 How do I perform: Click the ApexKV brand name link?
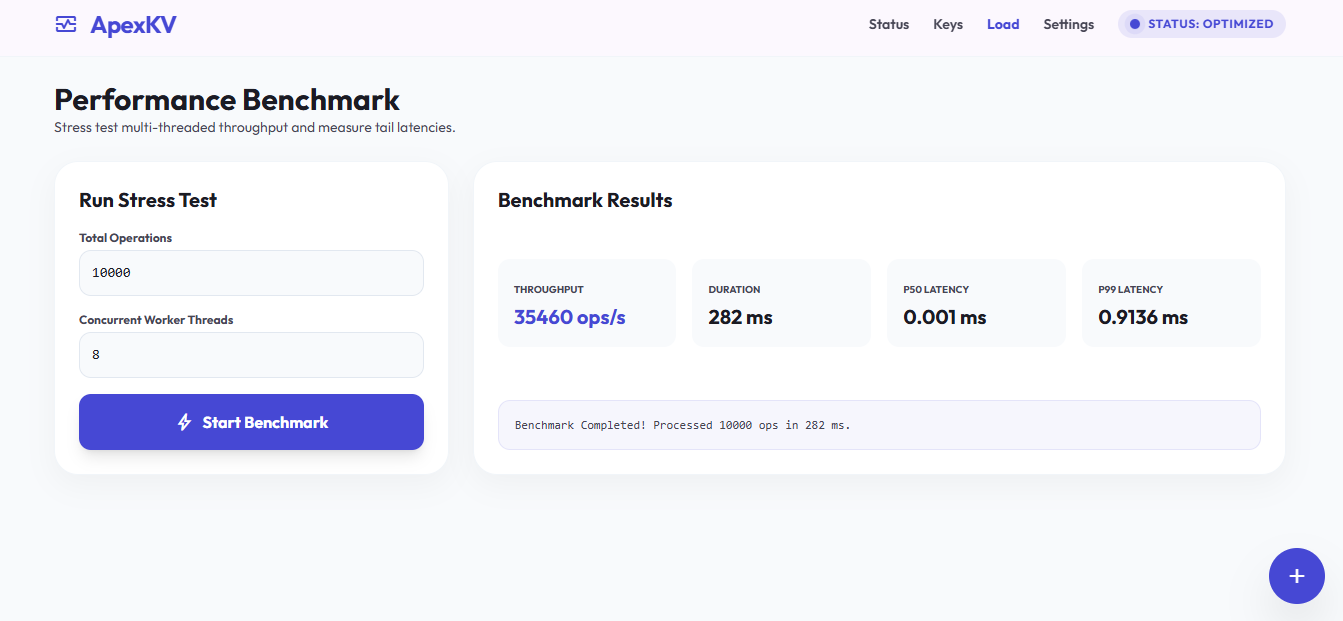pyautogui.click(x=133, y=24)
